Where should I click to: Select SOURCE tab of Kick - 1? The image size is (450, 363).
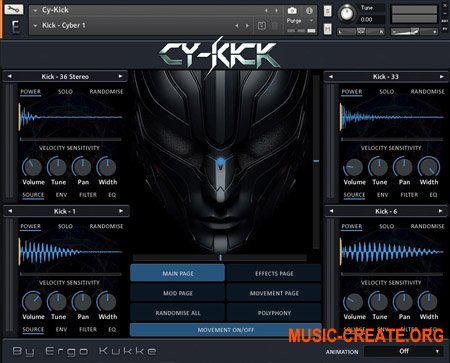click(x=33, y=329)
